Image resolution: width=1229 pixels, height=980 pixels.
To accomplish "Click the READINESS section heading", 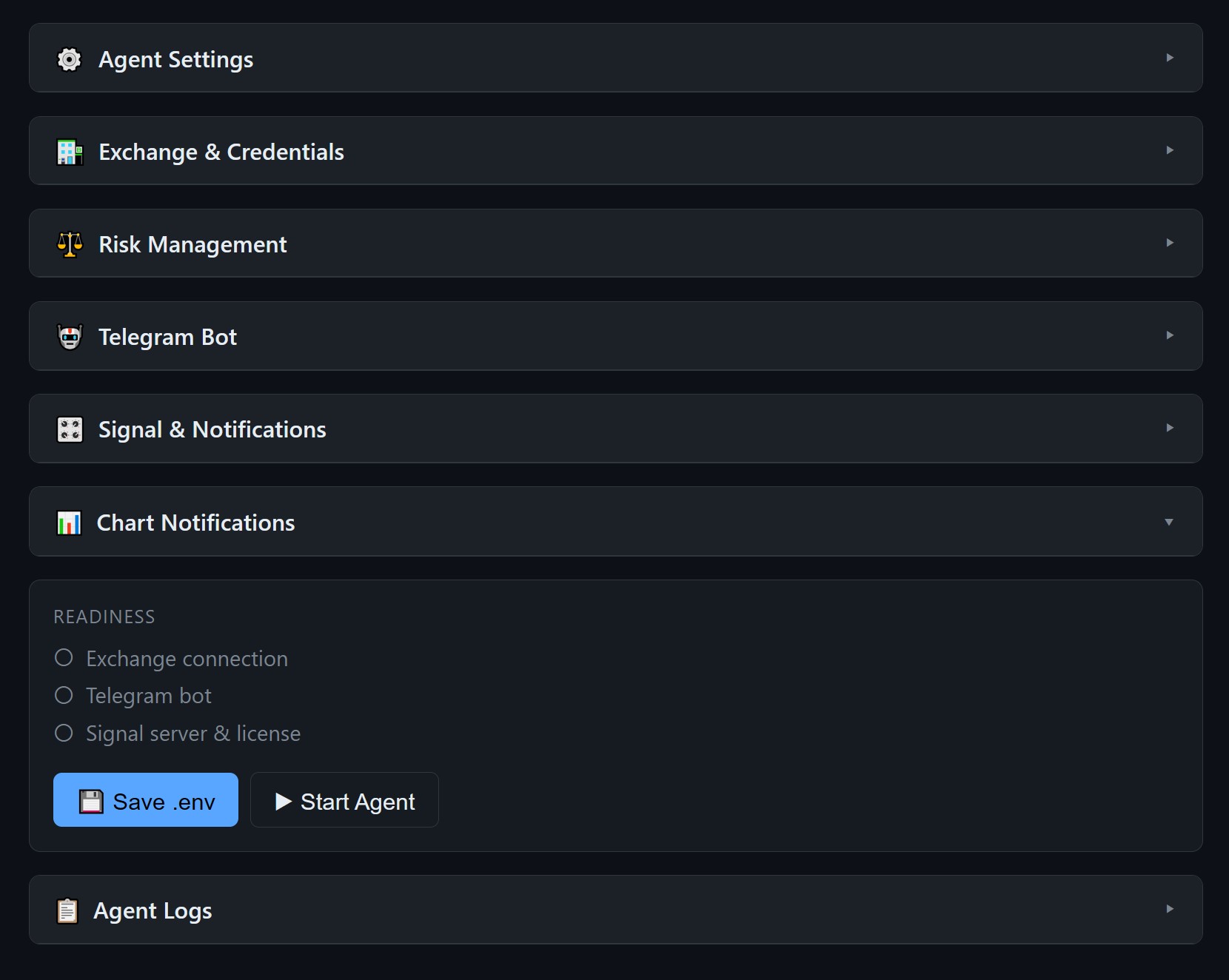I will point(104,616).
